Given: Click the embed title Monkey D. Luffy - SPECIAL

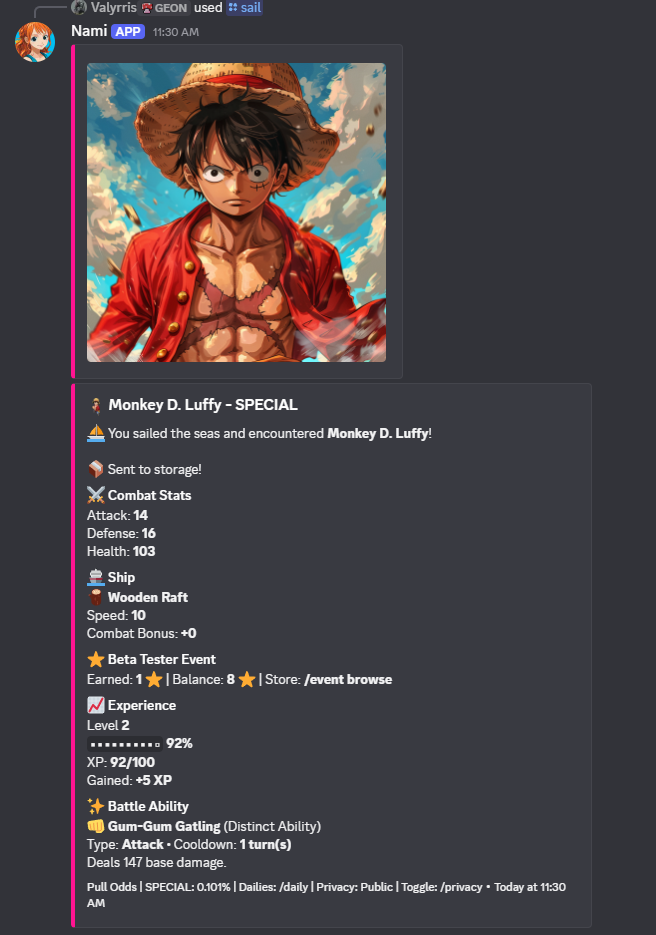Looking at the screenshot, I should point(203,405).
